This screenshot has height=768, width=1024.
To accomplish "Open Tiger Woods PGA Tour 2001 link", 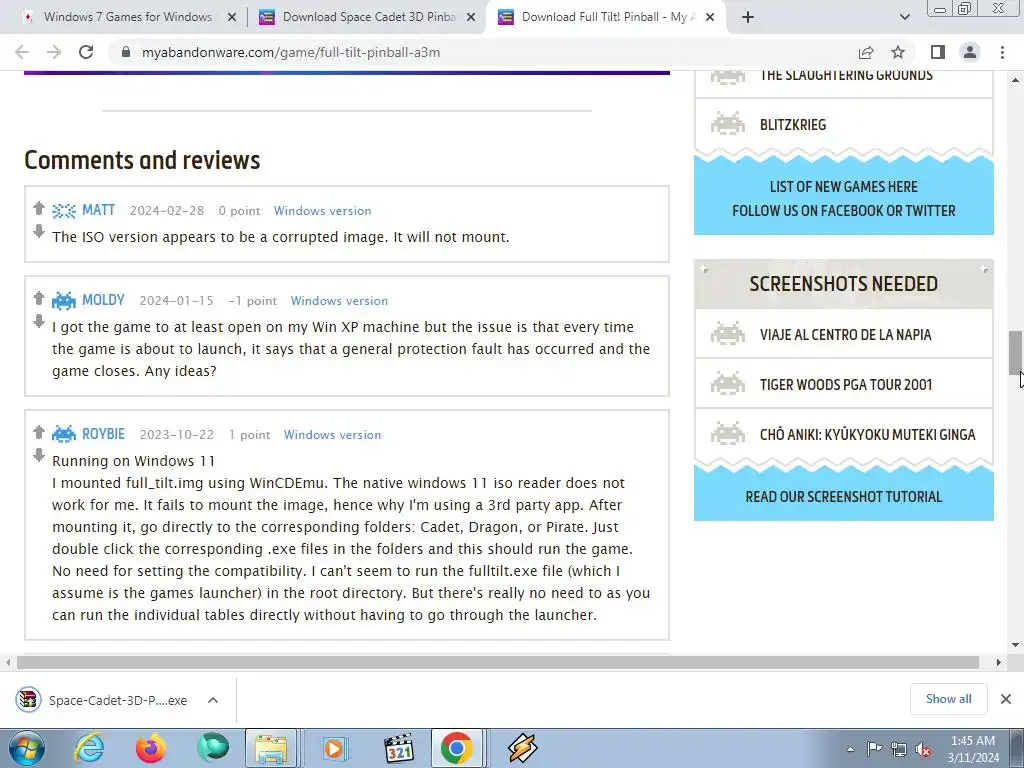I will [x=846, y=385].
